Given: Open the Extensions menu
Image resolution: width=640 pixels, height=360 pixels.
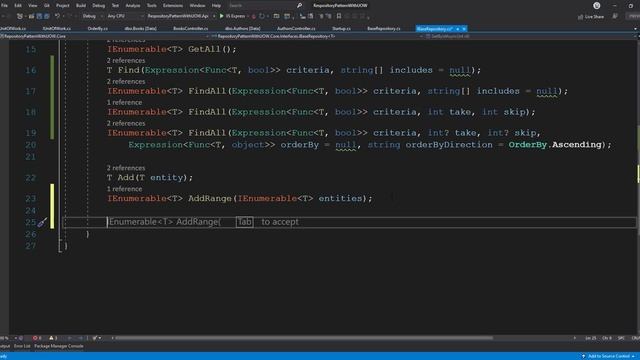Looking at the screenshot, I should pyautogui.click(x=173, y=6).
